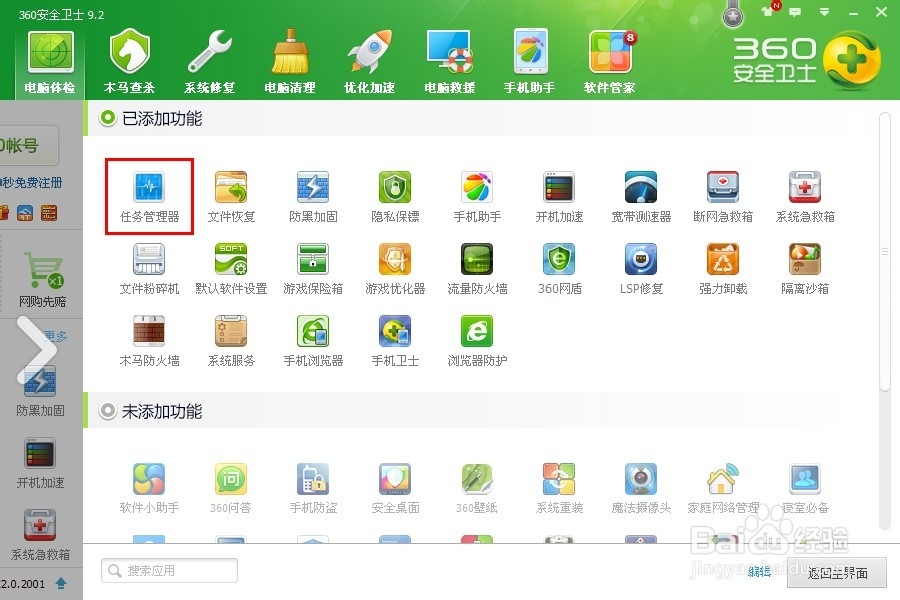This screenshot has height=600, width=900.
Task: Open the 断网急救箱 tool
Action: 723,197
